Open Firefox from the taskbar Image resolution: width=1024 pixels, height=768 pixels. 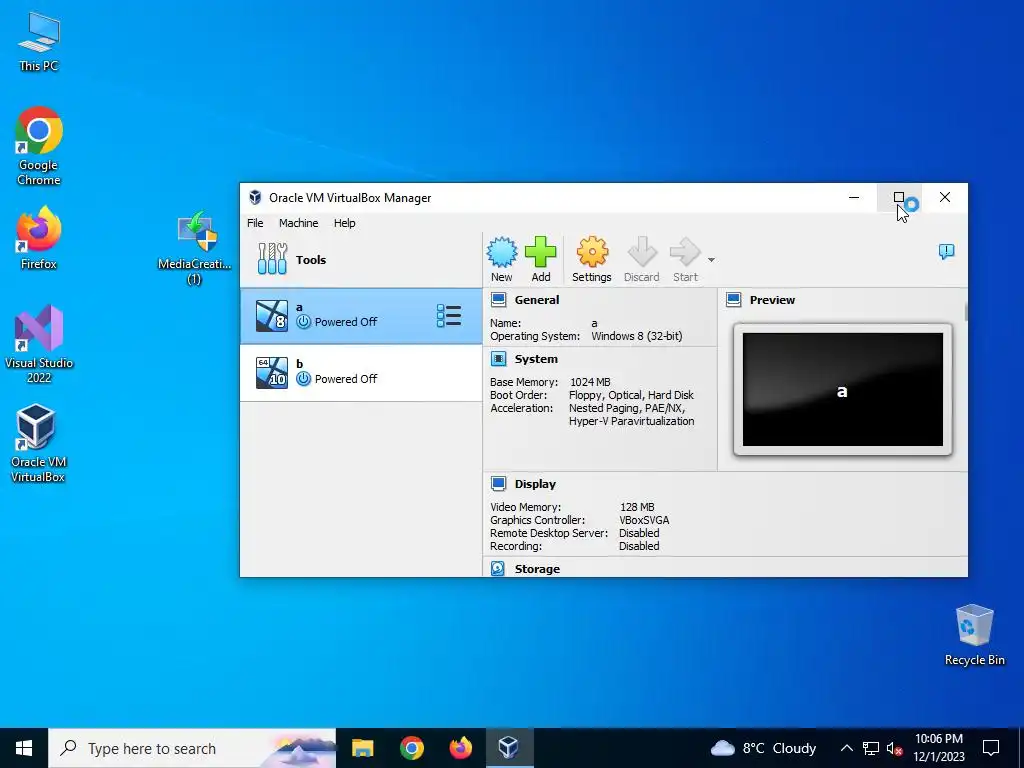pyautogui.click(x=460, y=748)
